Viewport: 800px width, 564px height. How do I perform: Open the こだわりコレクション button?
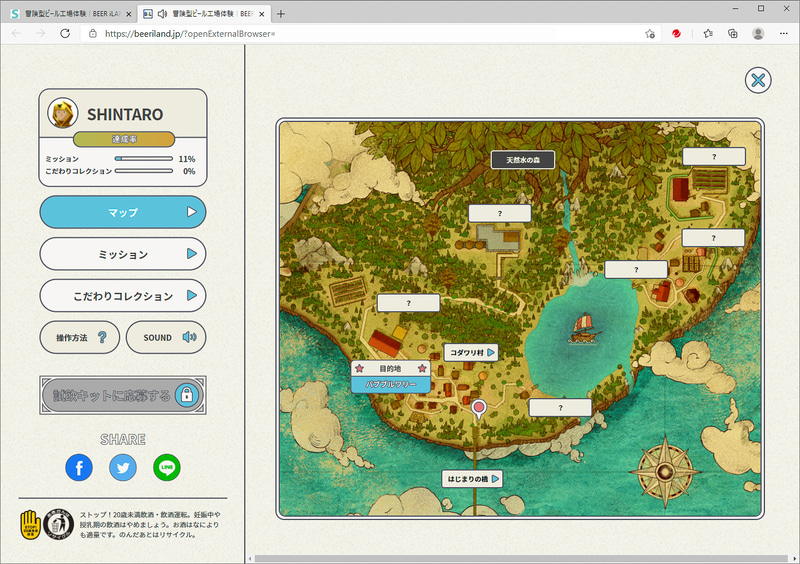(x=123, y=296)
